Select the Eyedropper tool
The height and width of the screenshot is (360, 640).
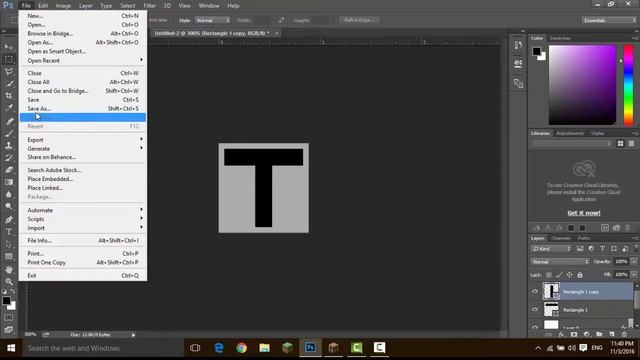[x=9, y=108]
